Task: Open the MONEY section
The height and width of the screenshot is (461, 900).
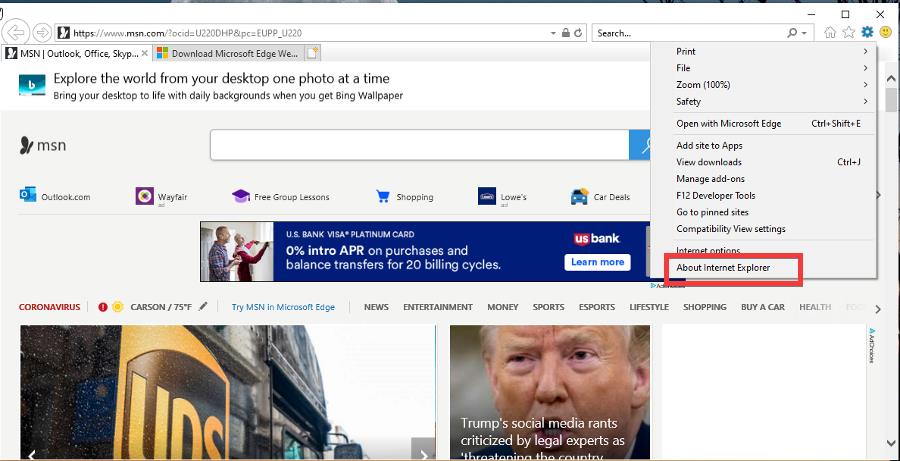Action: pyautogui.click(x=503, y=307)
